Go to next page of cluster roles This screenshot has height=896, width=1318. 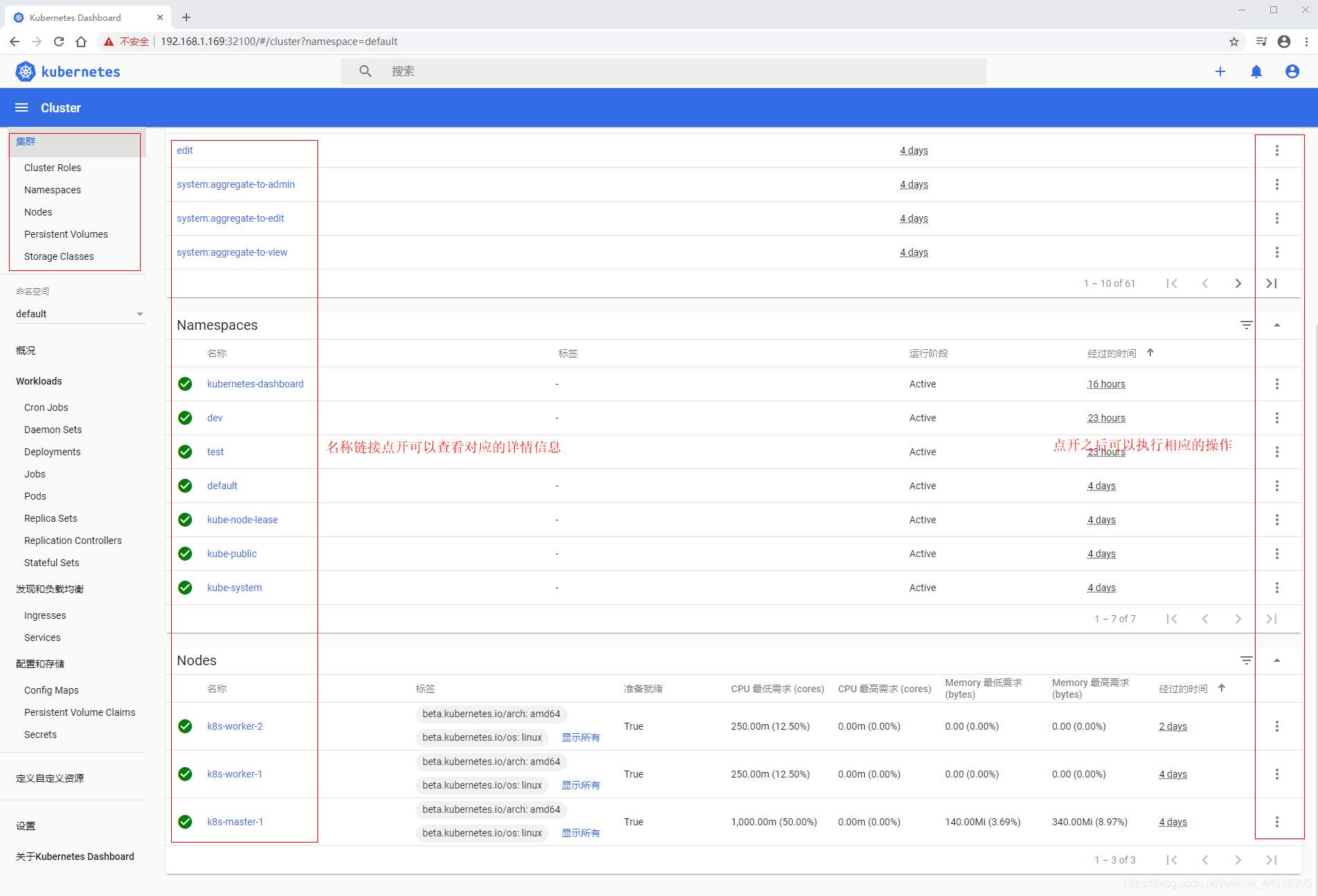pos(1238,283)
